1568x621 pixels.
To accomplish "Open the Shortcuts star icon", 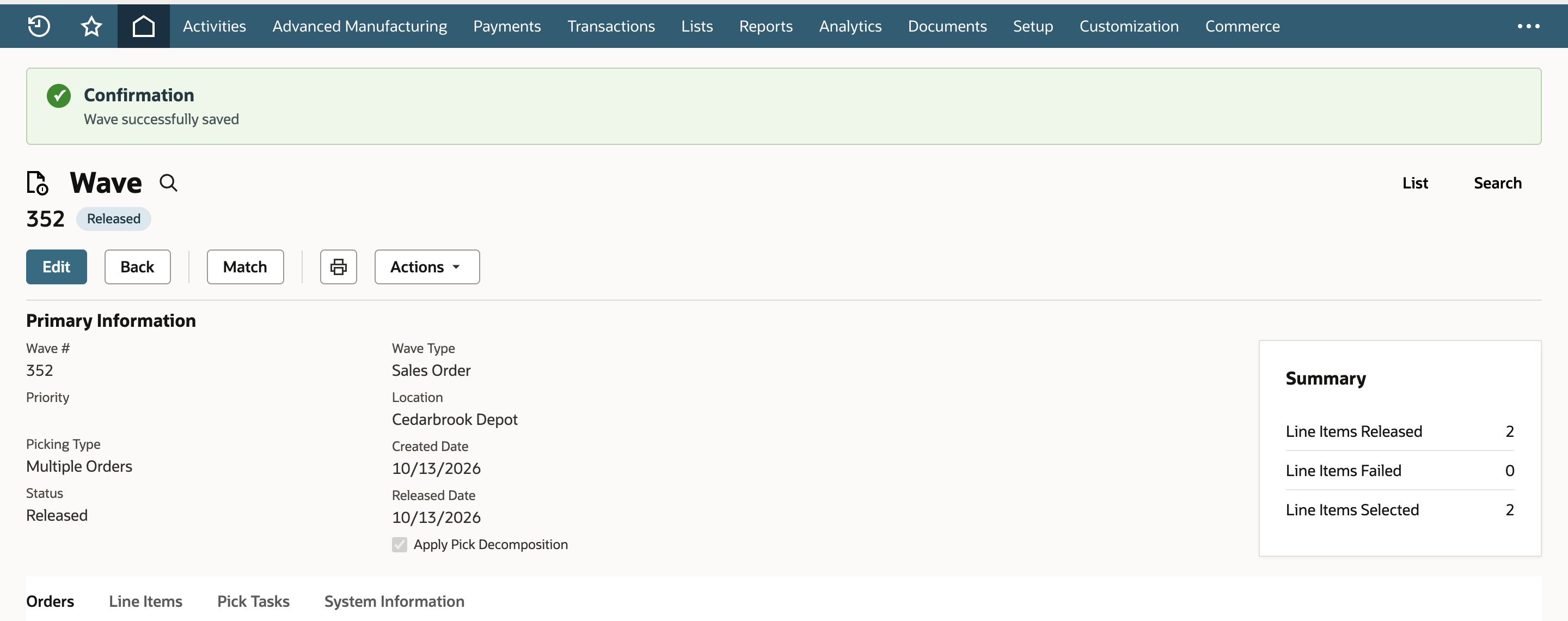I will [x=91, y=26].
